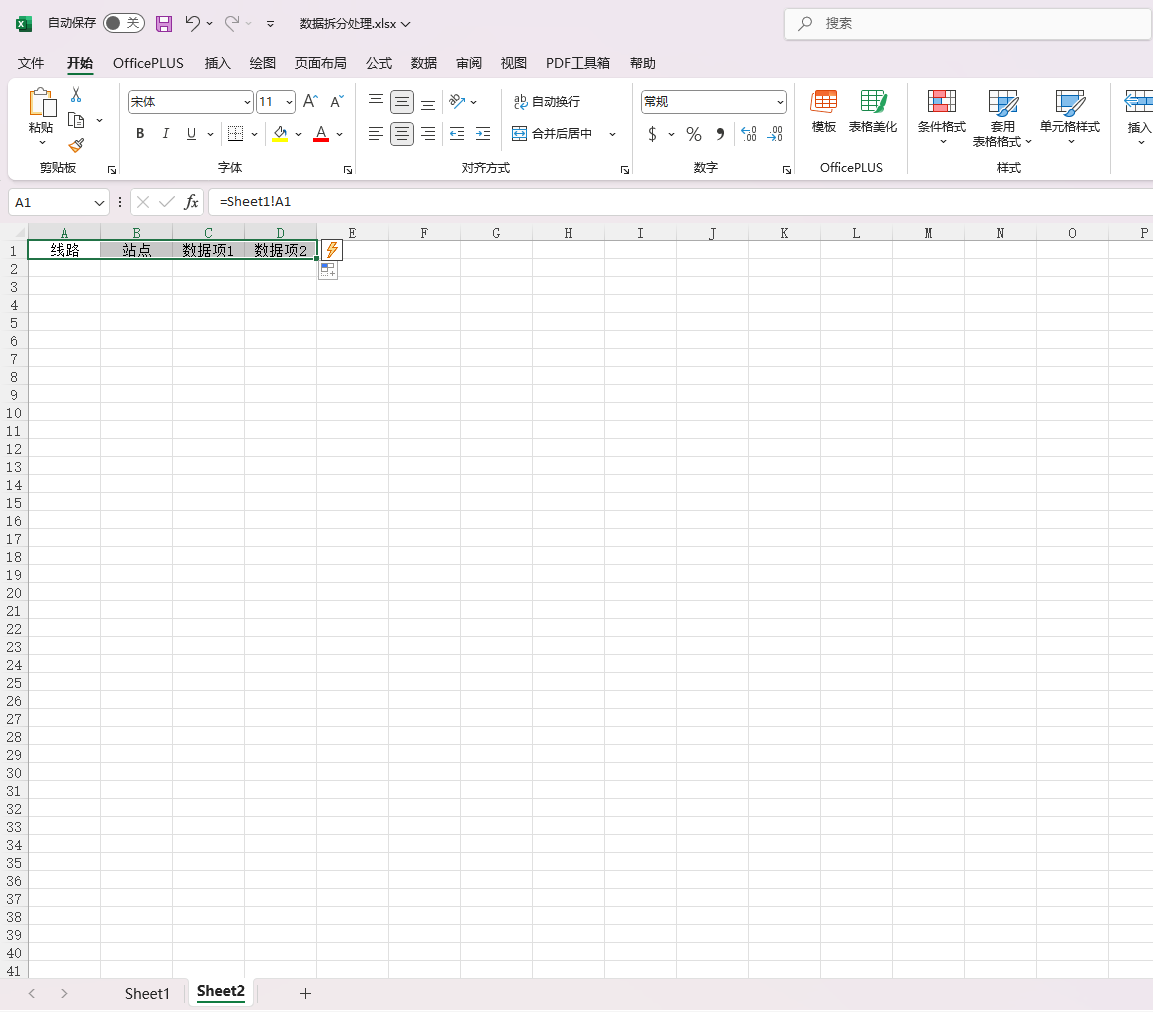Viewport: 1153px width, 1012px height.
Task: Expand the 合并后居中 dropdown arrow
Action: click(x=612, y=134)
